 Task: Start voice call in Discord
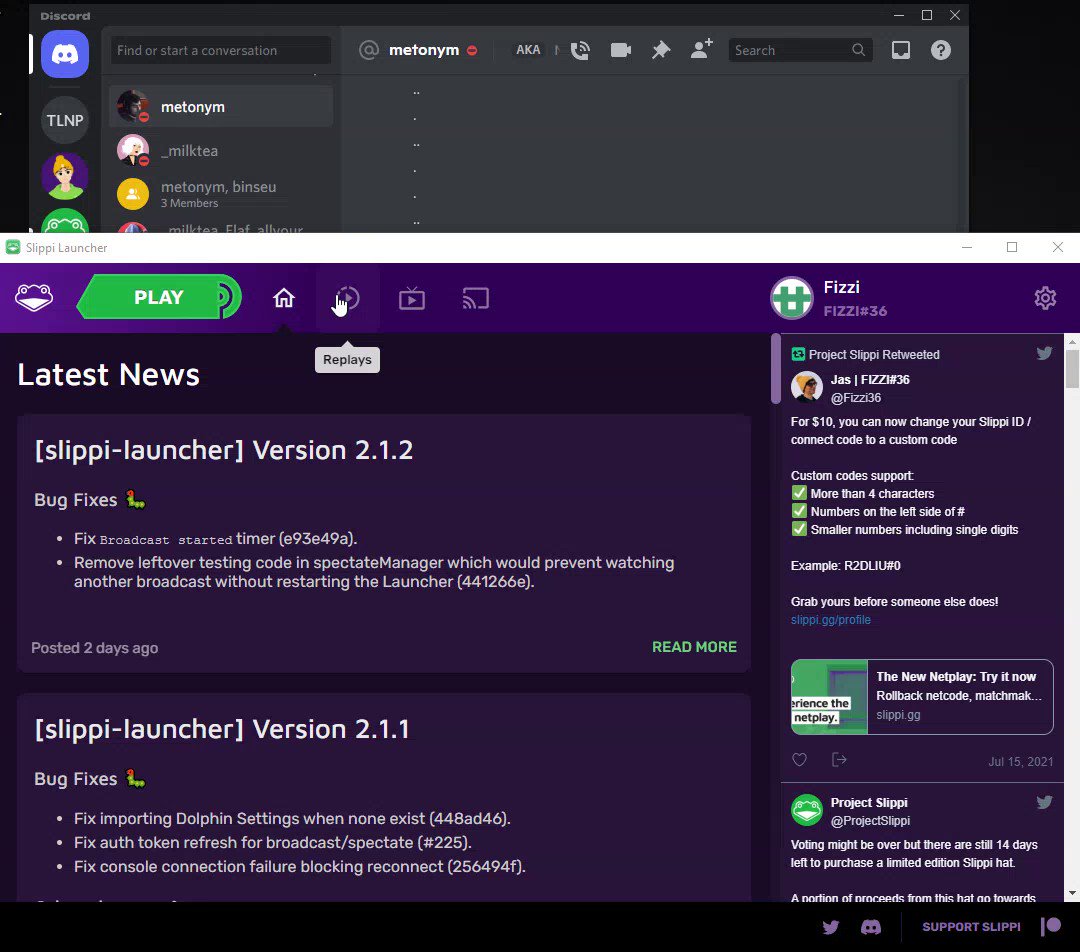point(580,50)
